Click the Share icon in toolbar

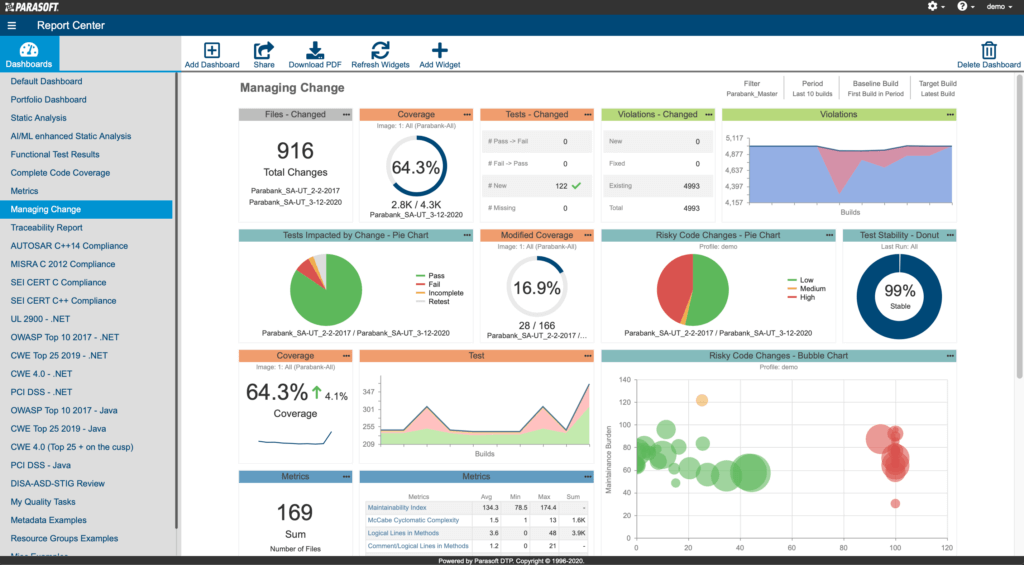point(264,50)
